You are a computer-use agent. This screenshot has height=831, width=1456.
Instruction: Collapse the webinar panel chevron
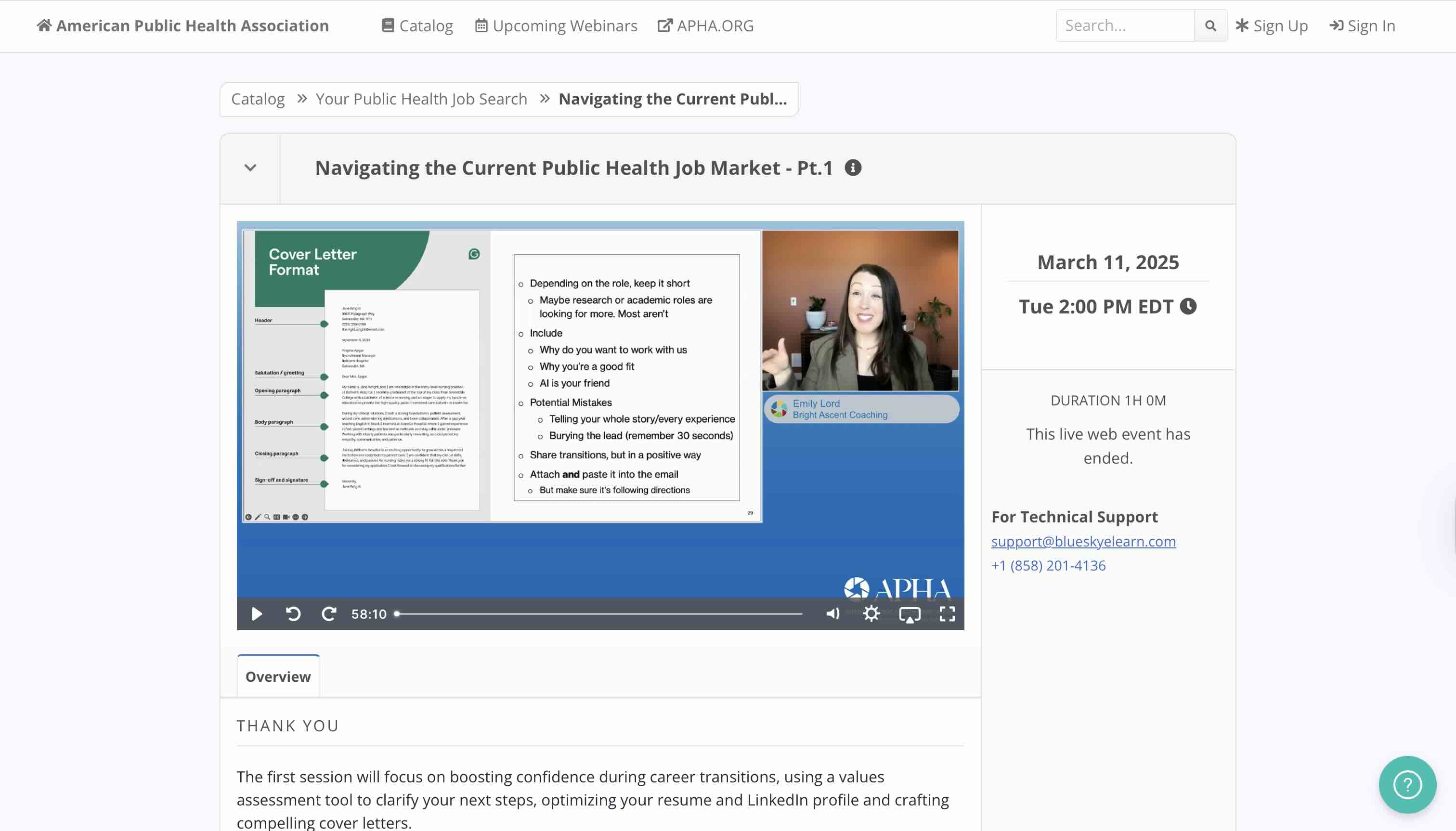pos(250,168)
